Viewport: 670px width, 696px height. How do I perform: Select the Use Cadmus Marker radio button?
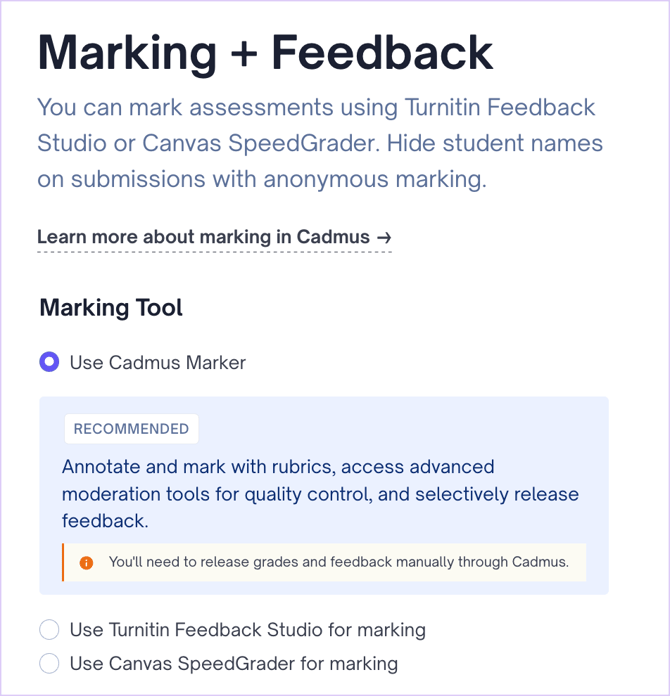pos(49,362)
